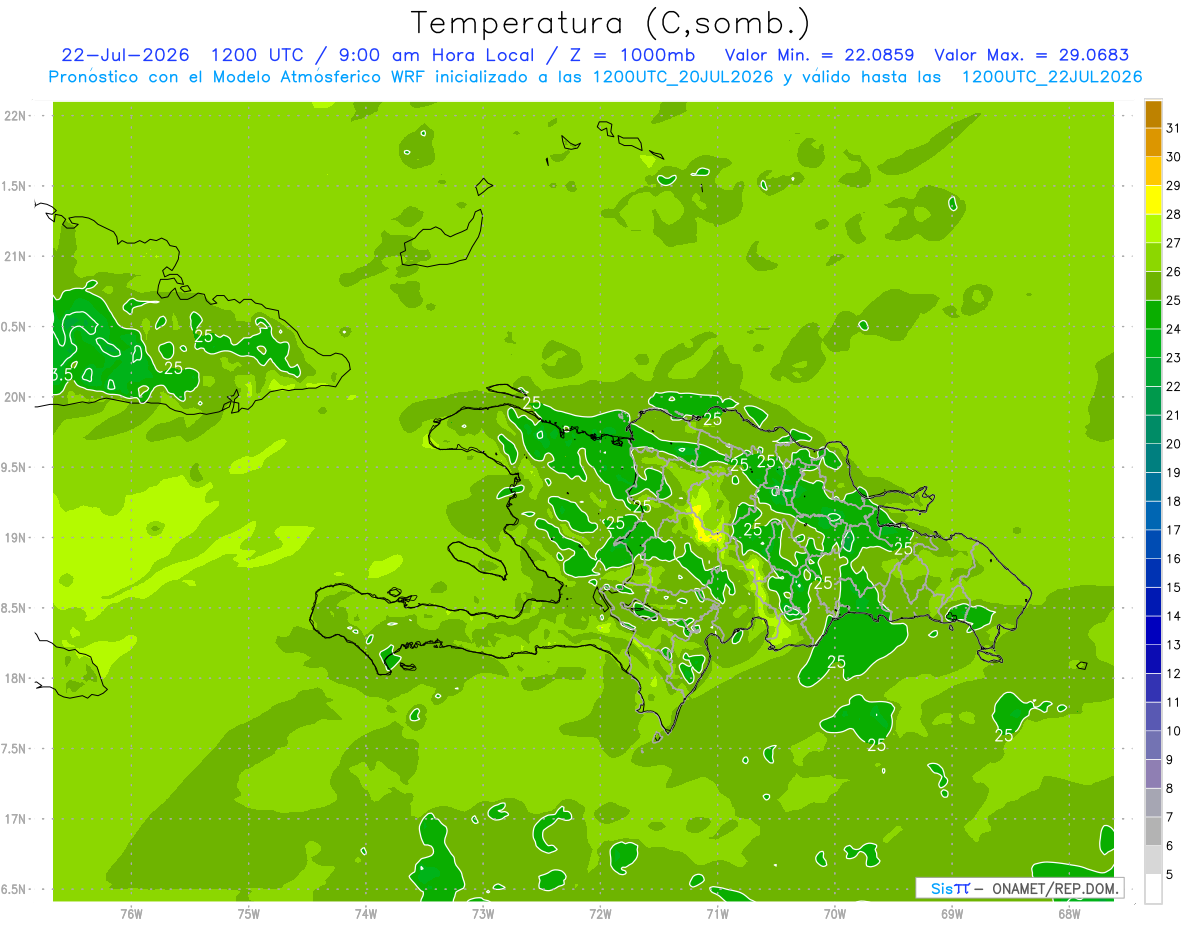Viewport: 1200px width, 927px height.
Task: Click the "8.5N" latitude axis label
Action: (x=15, y=608)
